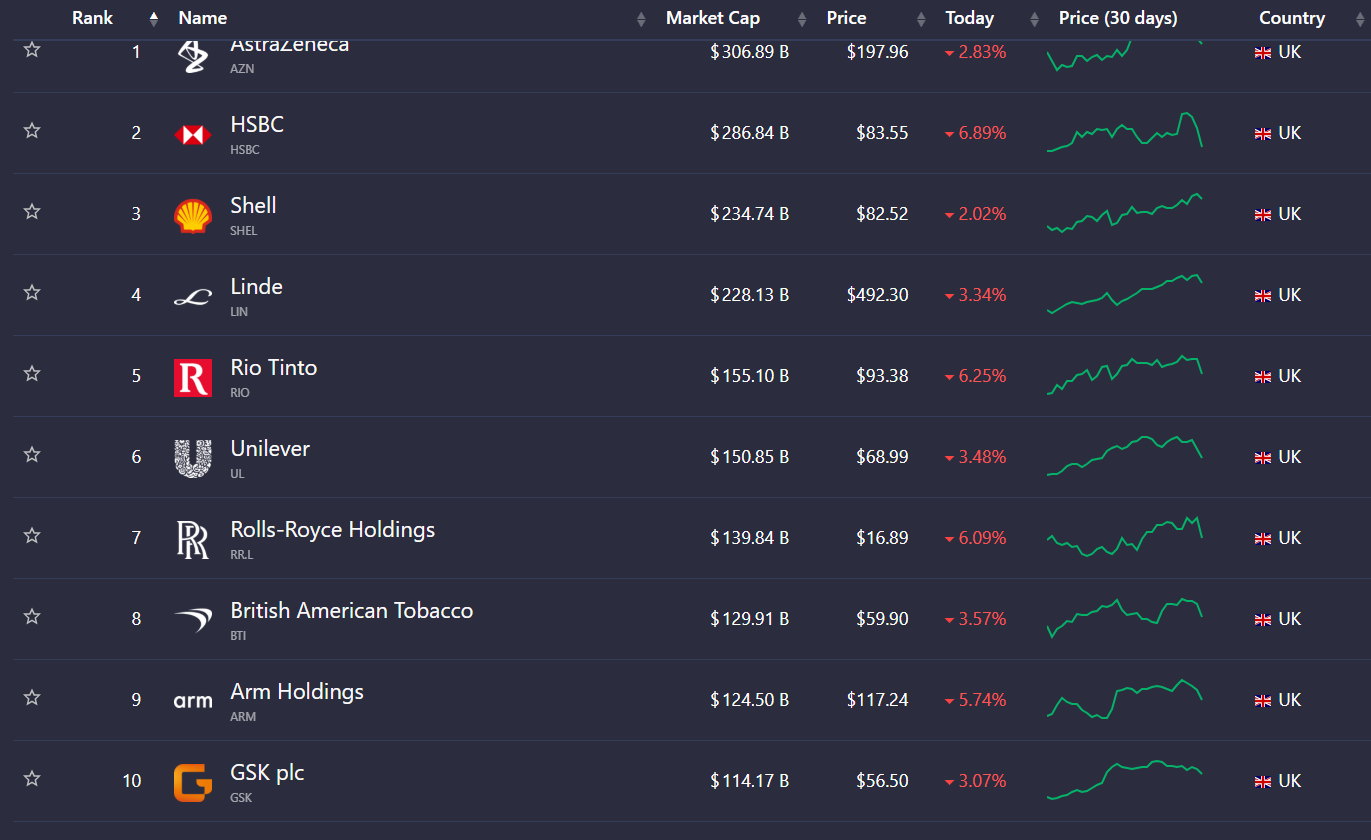Open the HSBC 30-day price chart
The height and width of the screenshot is (840, 1371).
click(1125, 132)
